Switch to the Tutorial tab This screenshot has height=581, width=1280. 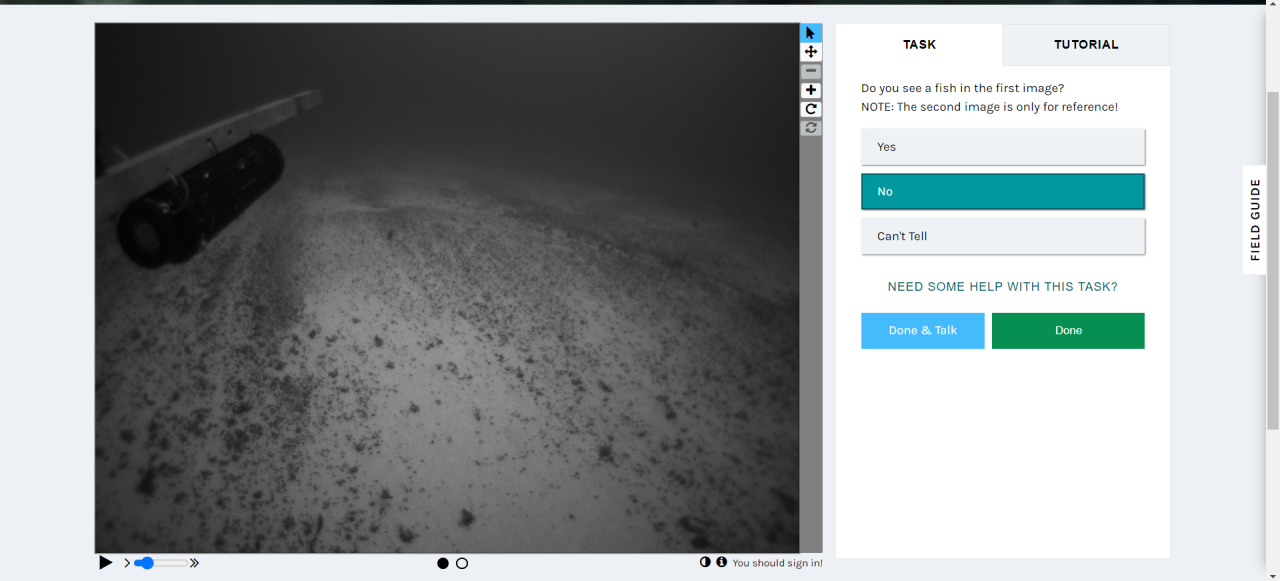[x=1086, y=45]
